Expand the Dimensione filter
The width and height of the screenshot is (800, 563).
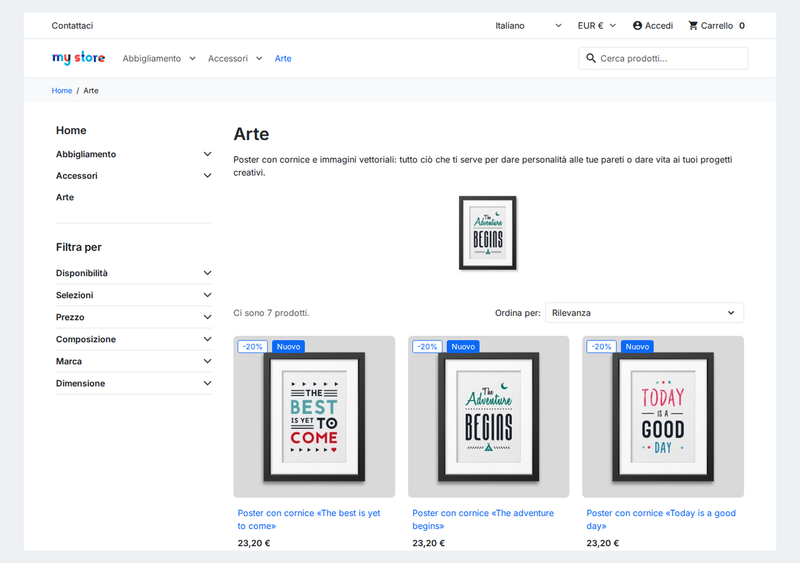tap(134, 383)
